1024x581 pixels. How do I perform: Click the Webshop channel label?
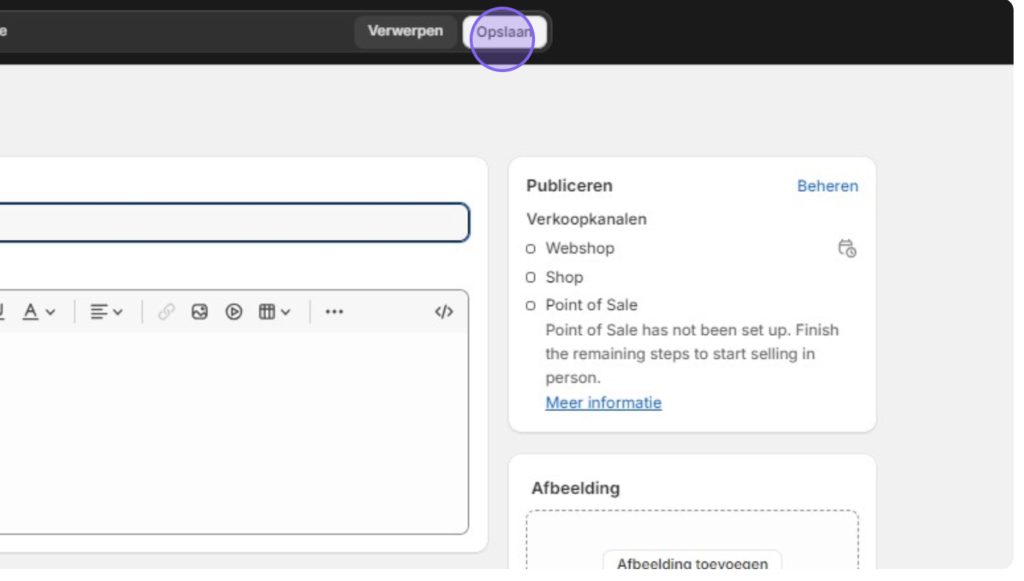580,248
